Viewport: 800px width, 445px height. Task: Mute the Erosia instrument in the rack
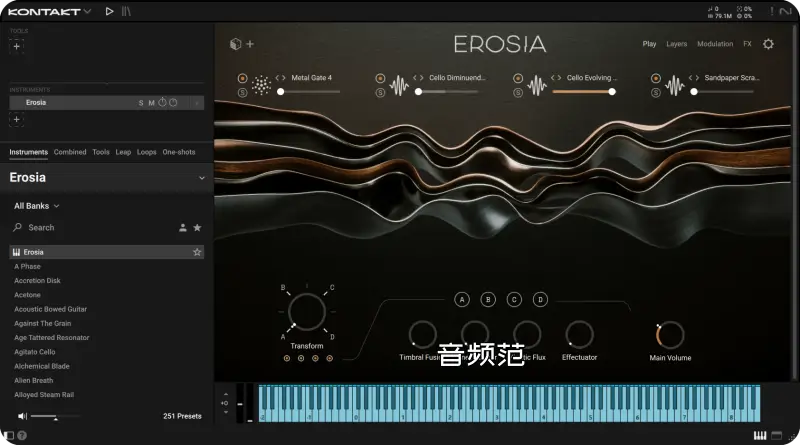point(152,103)
